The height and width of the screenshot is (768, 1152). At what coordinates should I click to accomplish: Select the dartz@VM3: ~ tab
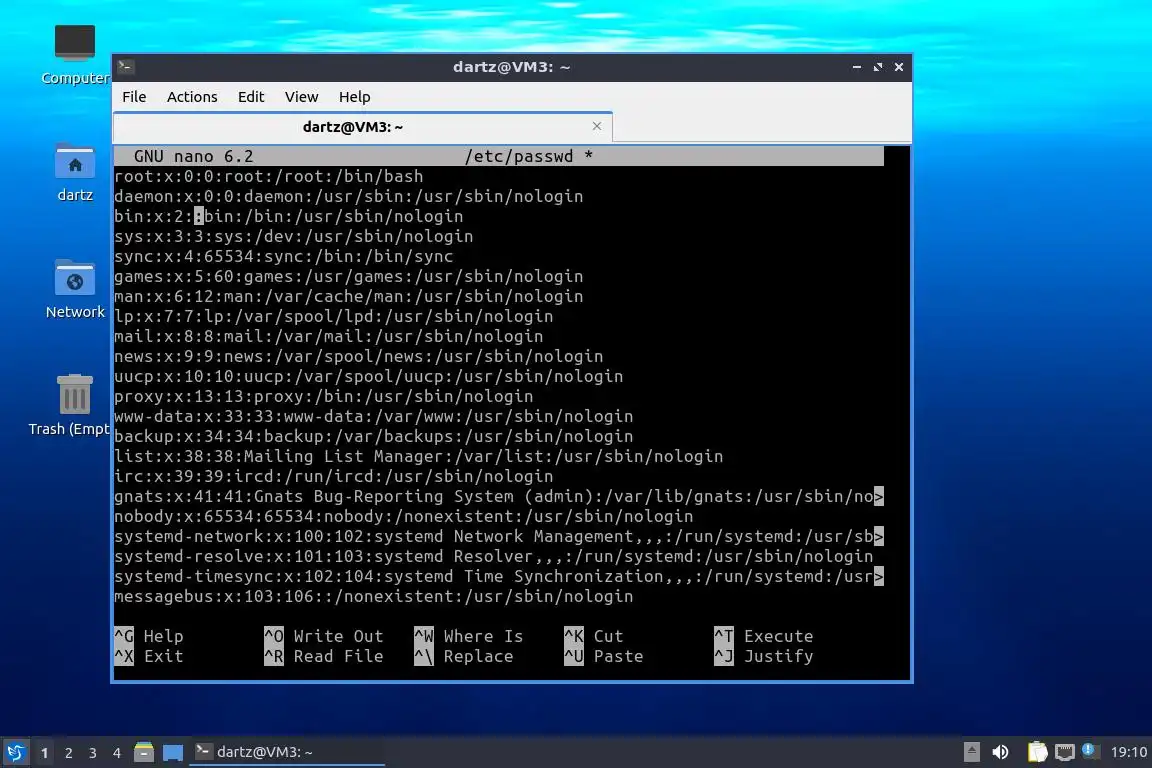(363, 126)
